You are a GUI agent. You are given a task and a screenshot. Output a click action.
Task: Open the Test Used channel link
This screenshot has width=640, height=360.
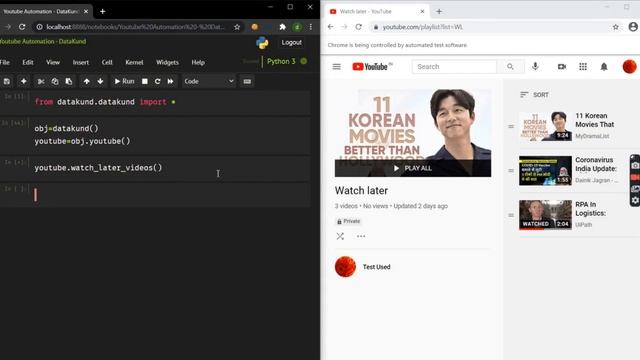[376, 267]
